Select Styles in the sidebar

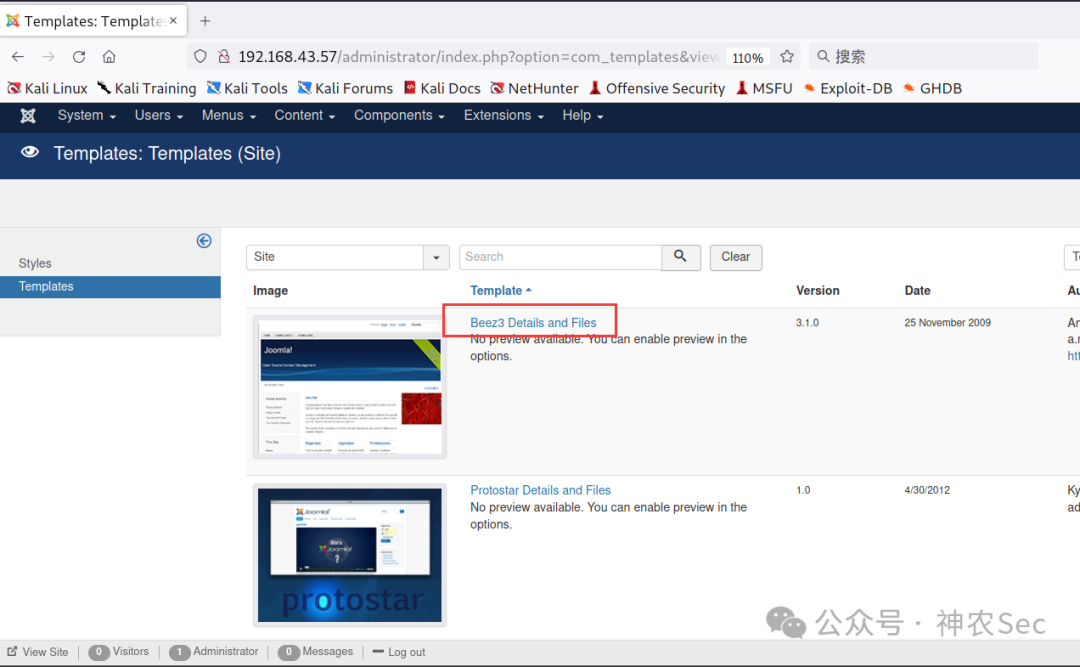[35, 263]
